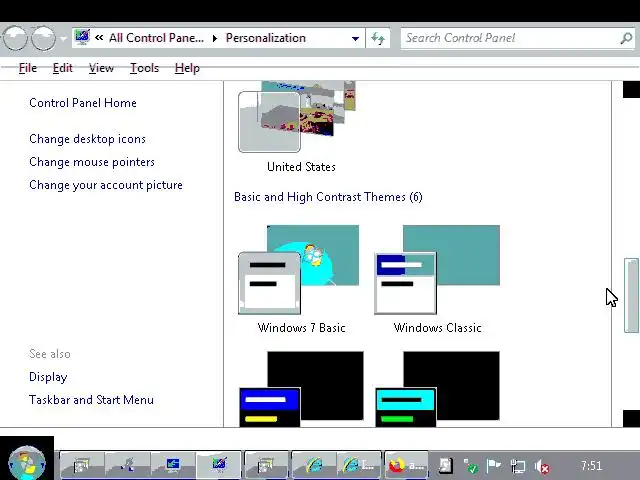The width and height of the screenshot is (640, 480).
Task: Click the document tray icon
Action: (445, 465)
